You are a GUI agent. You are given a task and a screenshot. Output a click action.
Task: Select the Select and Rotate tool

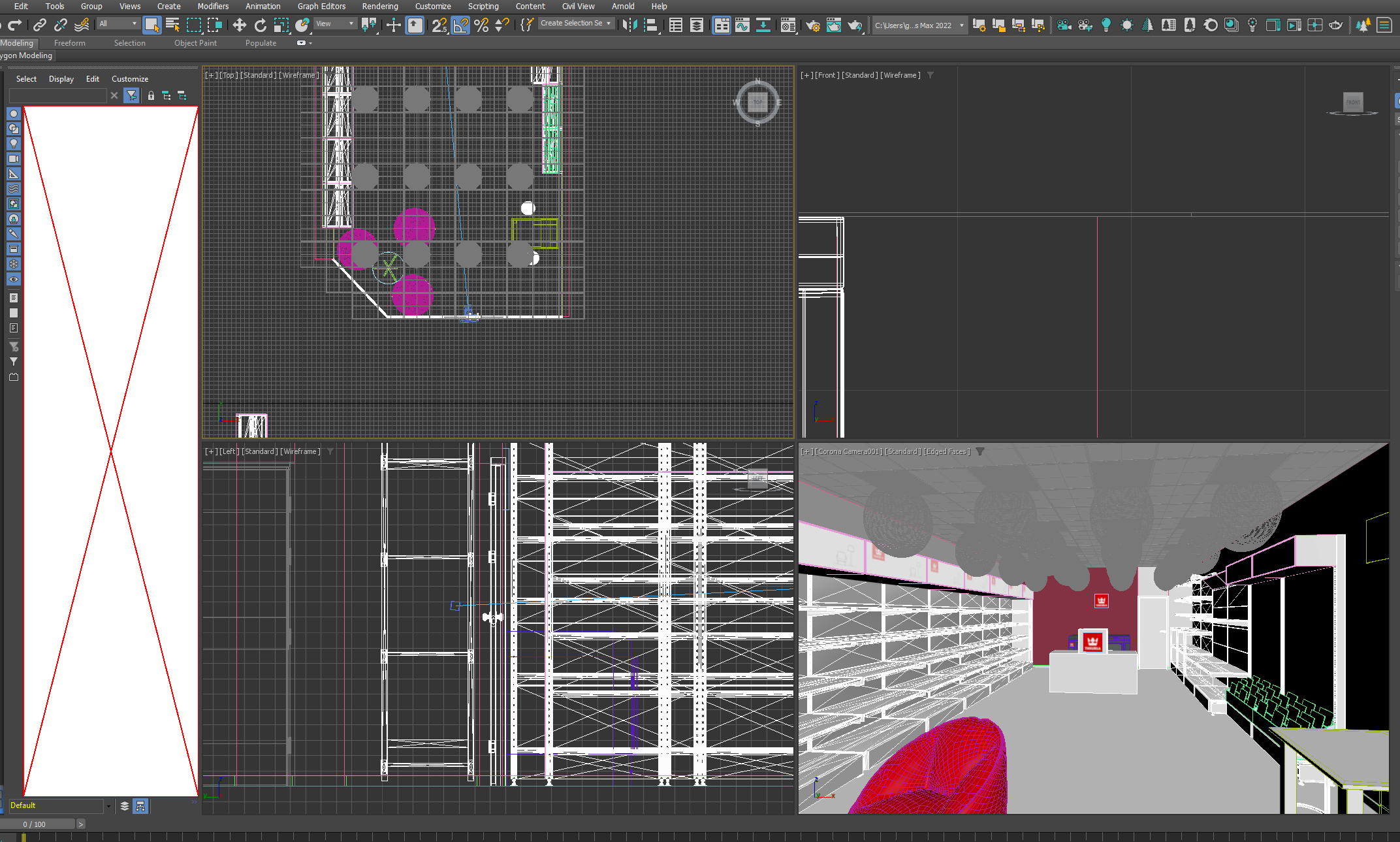[260, 25]
